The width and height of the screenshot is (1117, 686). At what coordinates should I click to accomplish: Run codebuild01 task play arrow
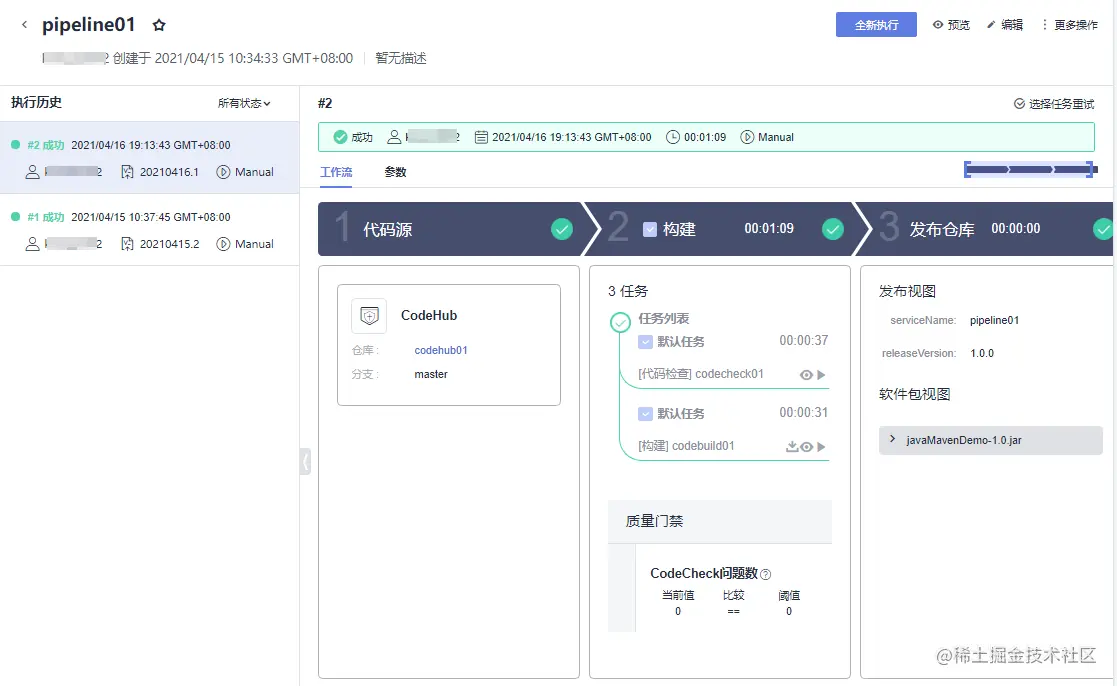click(x=821, y=447)
